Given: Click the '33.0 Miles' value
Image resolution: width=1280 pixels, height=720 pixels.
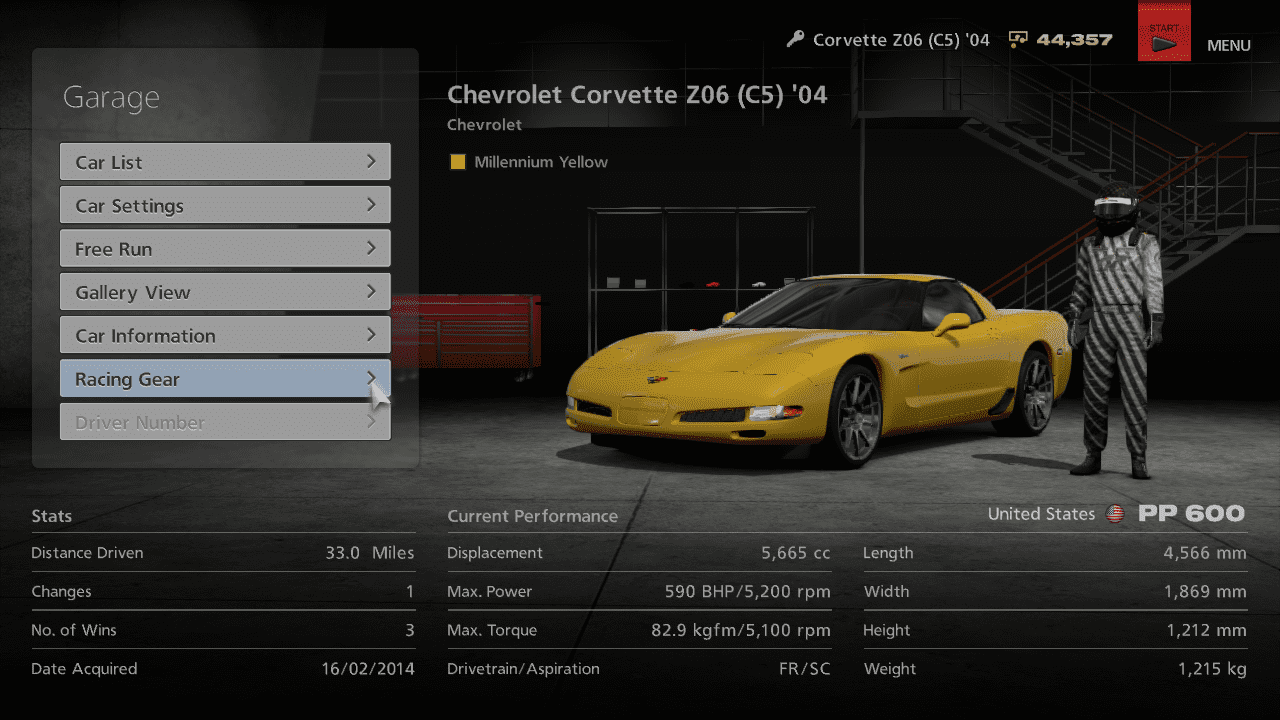Looking at the screenshot, I should (x=369, y=553).
